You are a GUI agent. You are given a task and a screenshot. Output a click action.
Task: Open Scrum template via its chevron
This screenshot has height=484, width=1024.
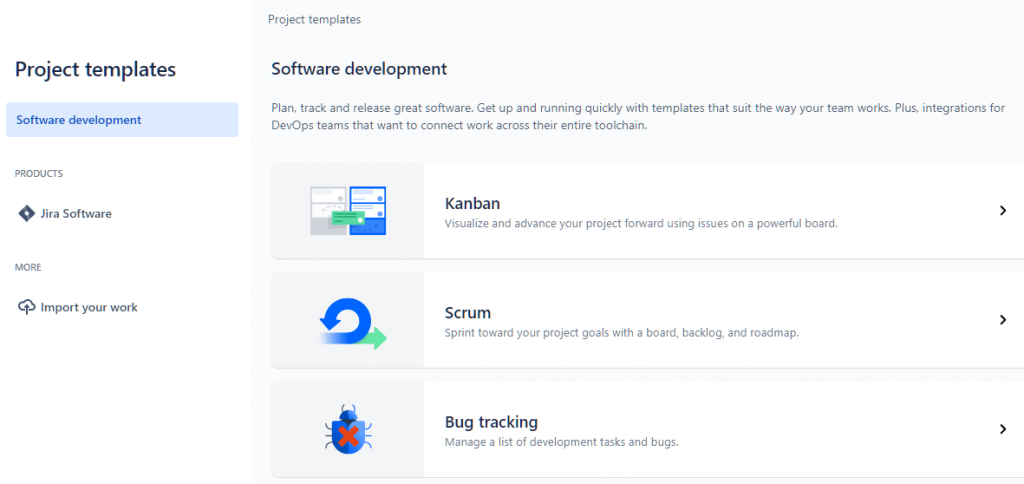point(1003,320)
